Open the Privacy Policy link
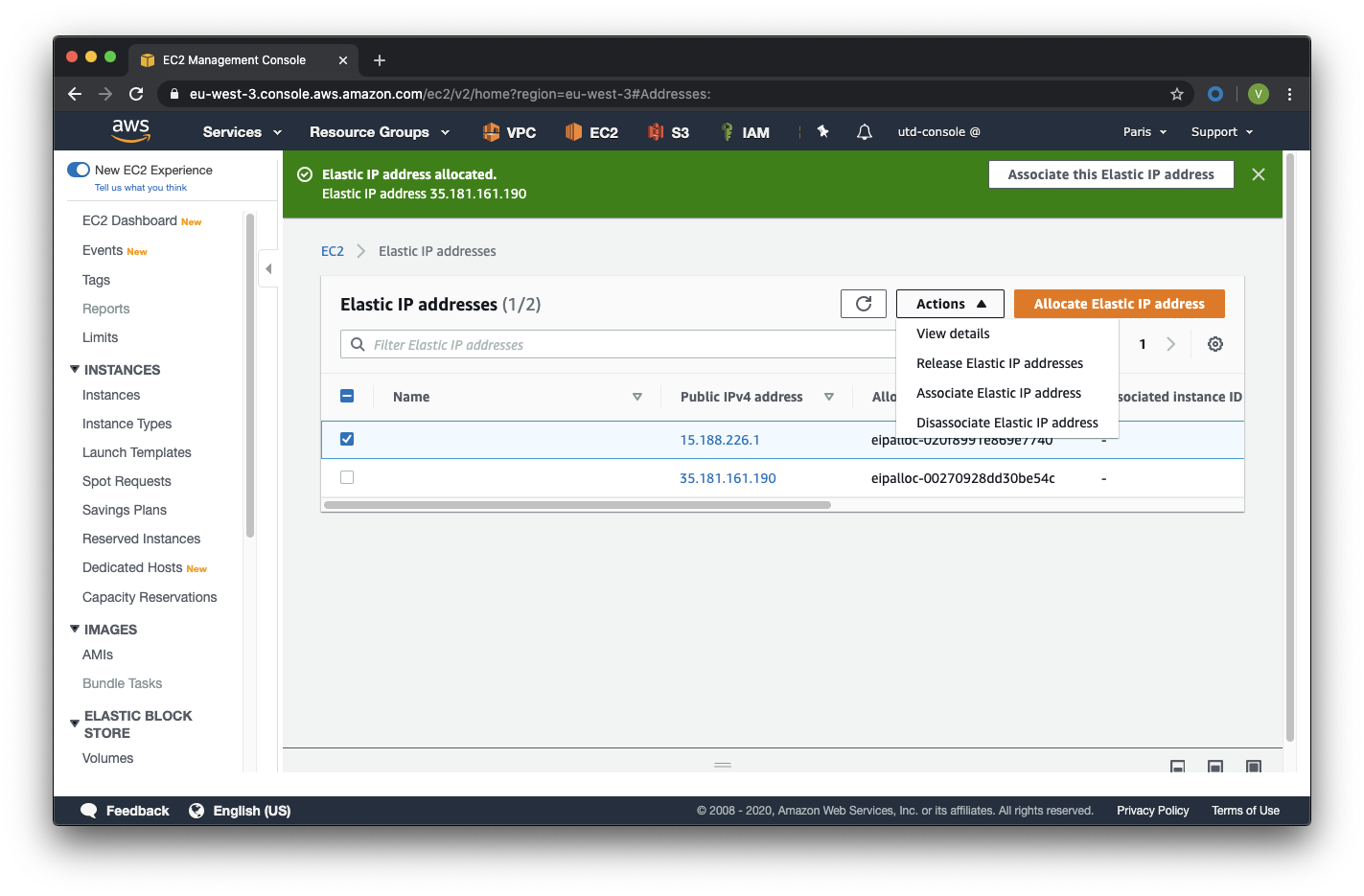Screen dimensions: 1364x896 (x=1153, y=811)
